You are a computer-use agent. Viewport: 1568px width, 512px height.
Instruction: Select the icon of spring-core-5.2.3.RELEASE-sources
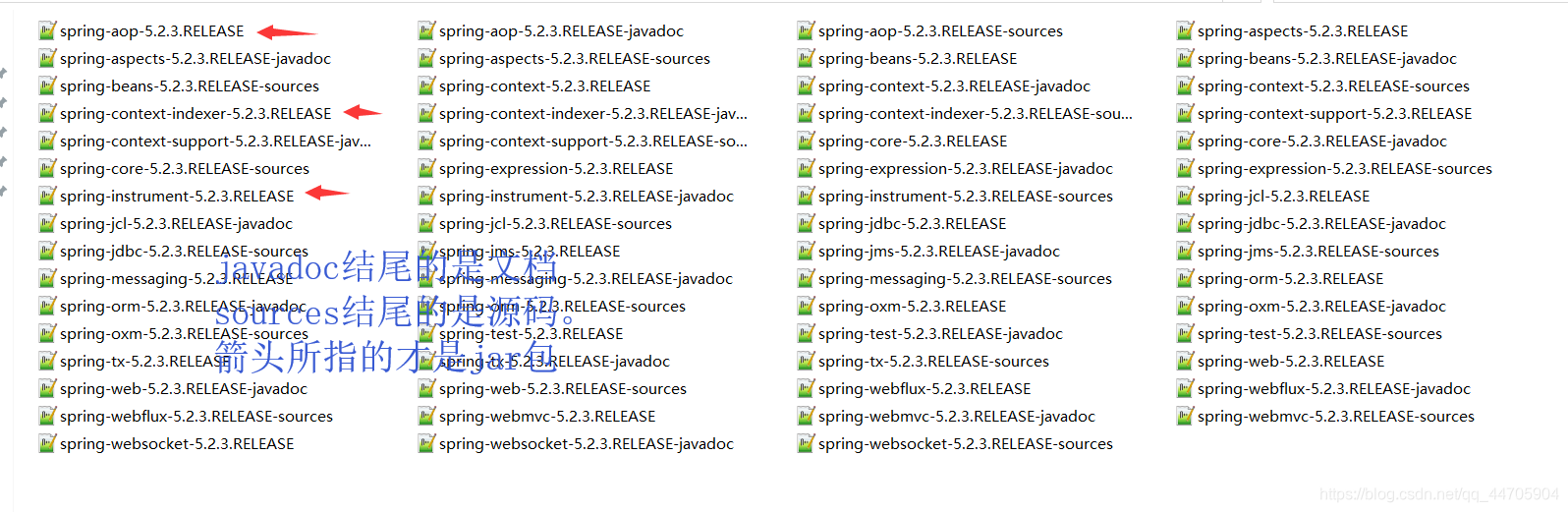47,169
